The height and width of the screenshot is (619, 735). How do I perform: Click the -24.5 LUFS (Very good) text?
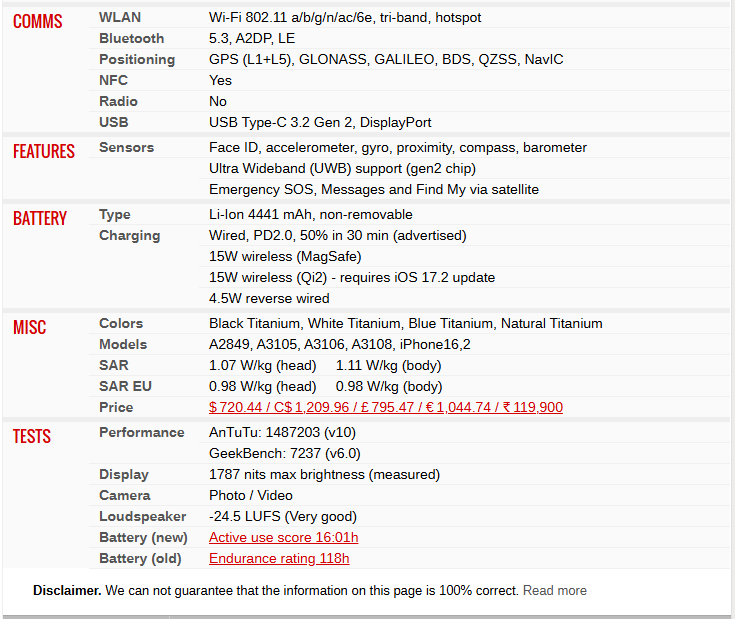pos(283,516)
